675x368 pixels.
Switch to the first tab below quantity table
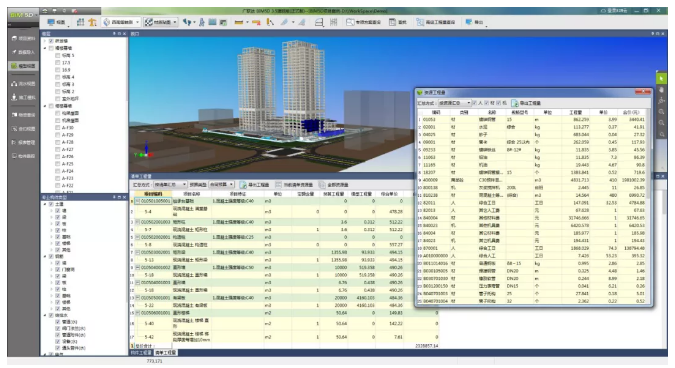142,353
